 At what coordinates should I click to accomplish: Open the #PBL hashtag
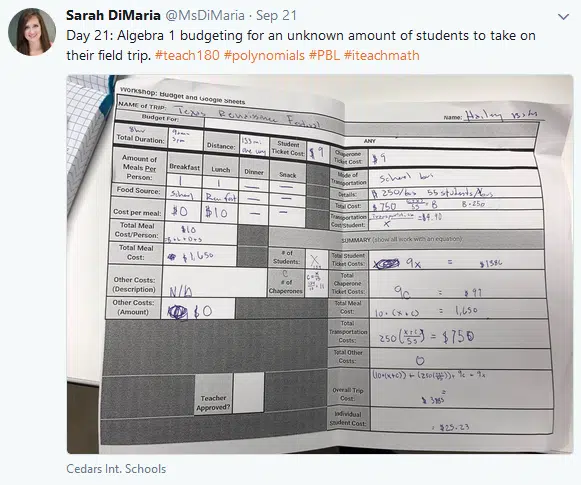pos(324,55)
